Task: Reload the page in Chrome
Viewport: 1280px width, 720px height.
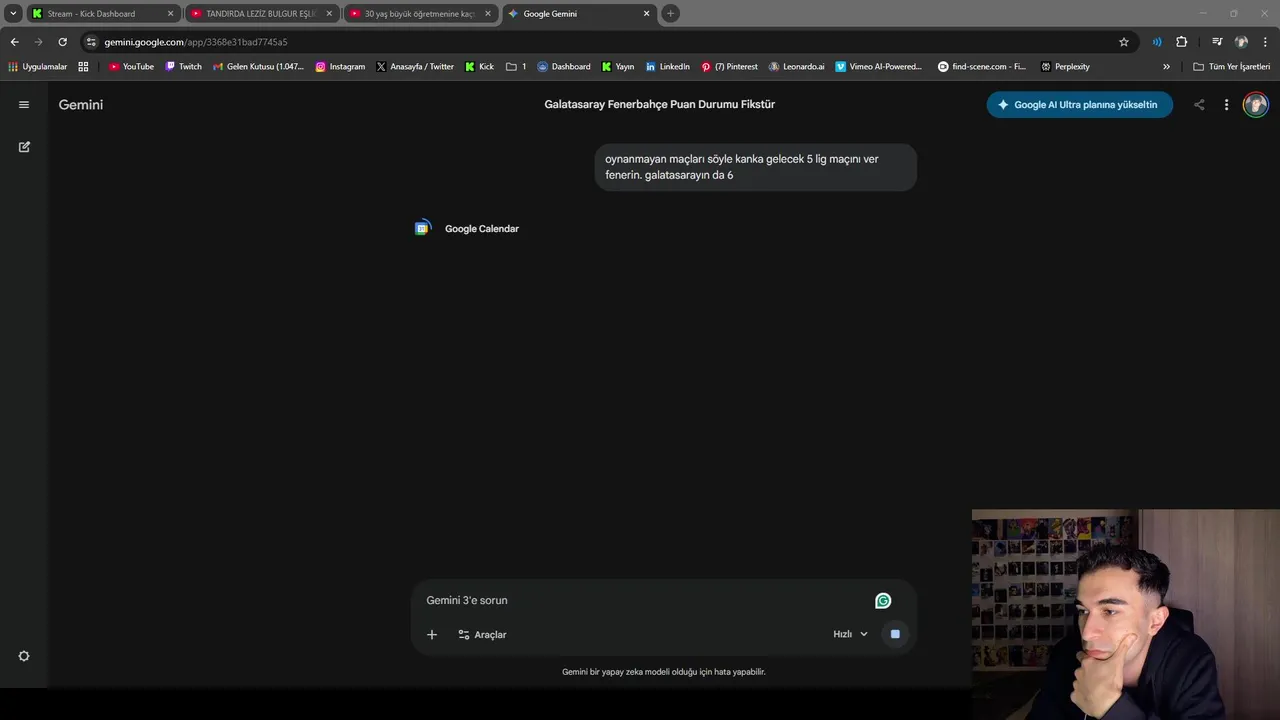Action: click(x=62, y=42)
